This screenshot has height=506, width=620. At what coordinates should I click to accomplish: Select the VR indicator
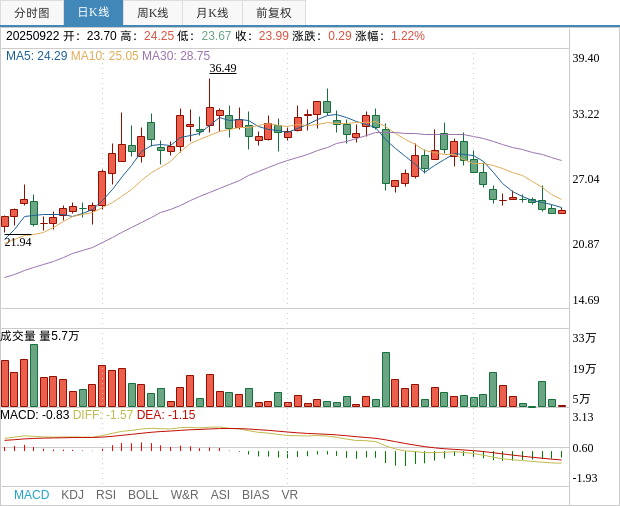pos(289,495)
